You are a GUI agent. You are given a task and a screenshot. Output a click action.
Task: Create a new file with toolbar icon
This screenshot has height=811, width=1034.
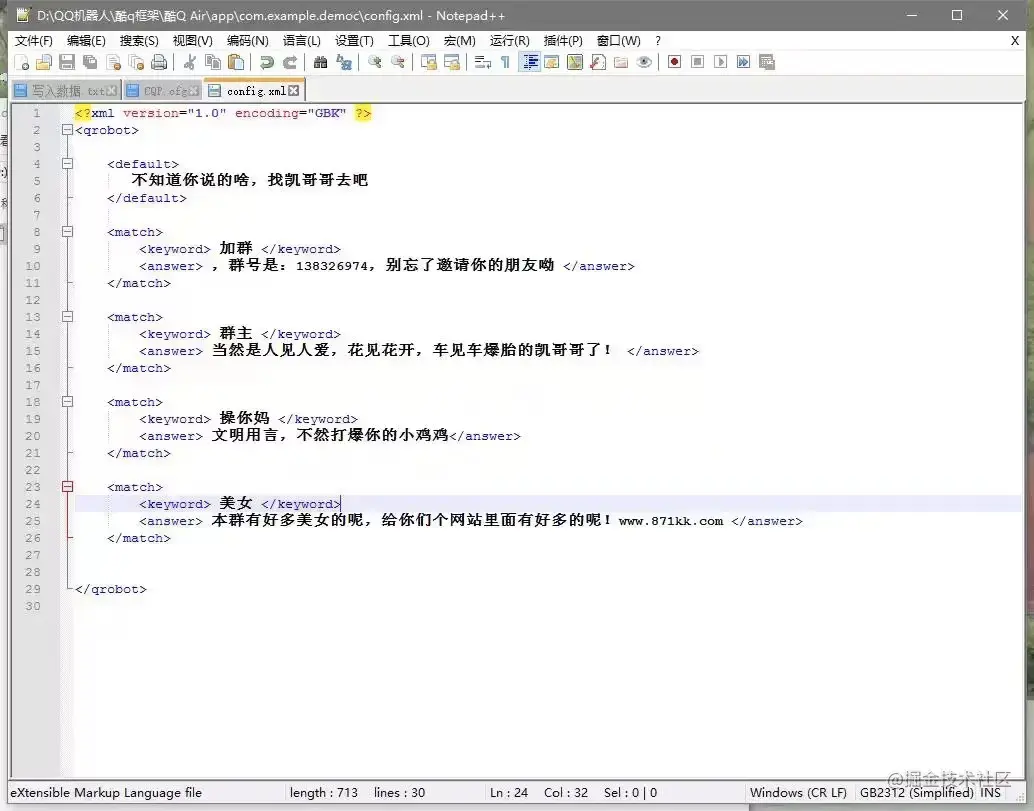tap(22, 63)
